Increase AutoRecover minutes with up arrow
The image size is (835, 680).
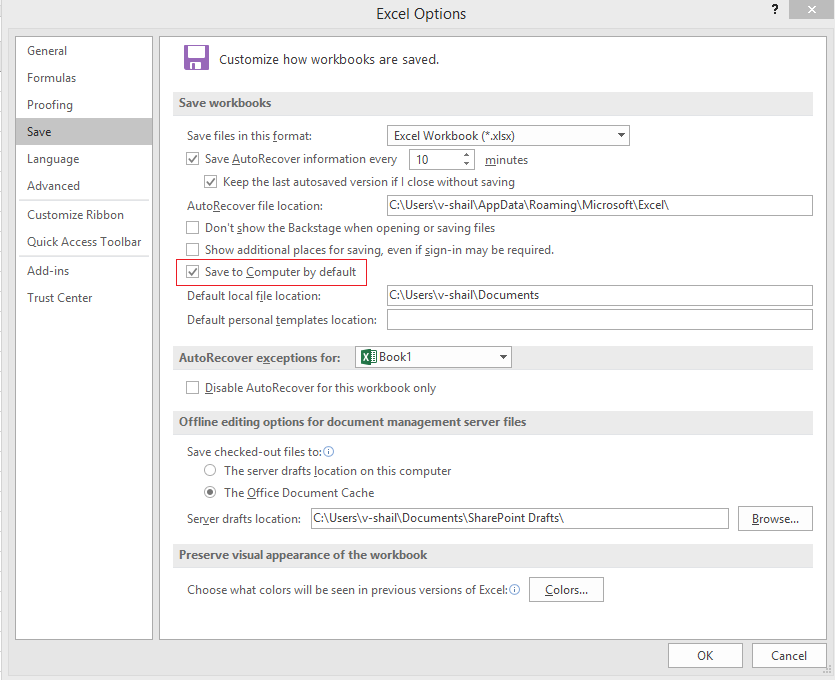tap(466, 155)
